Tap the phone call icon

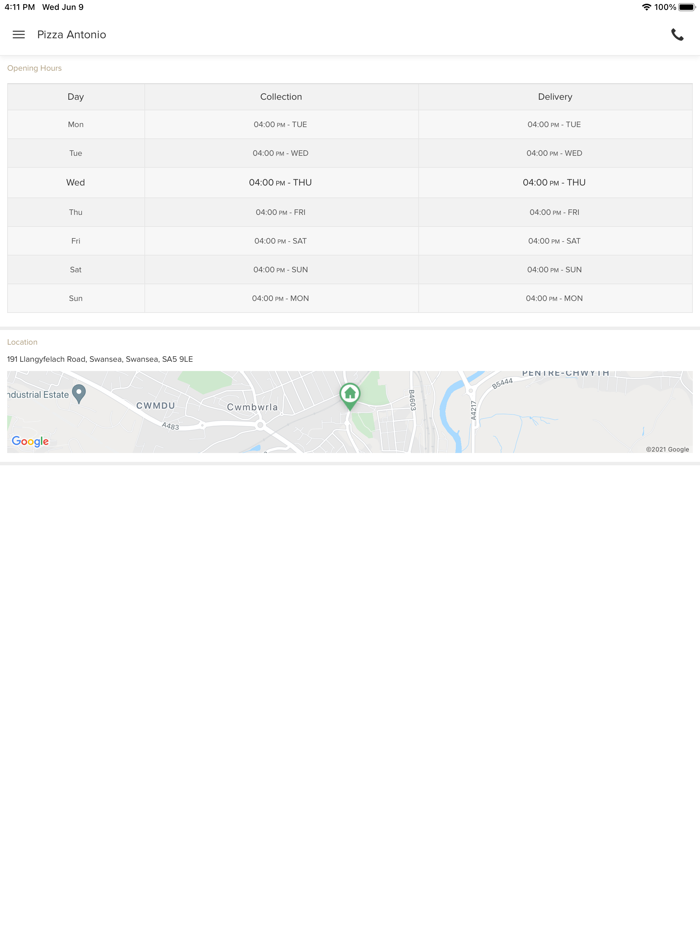pyautogui.click(x=677, y=35)
